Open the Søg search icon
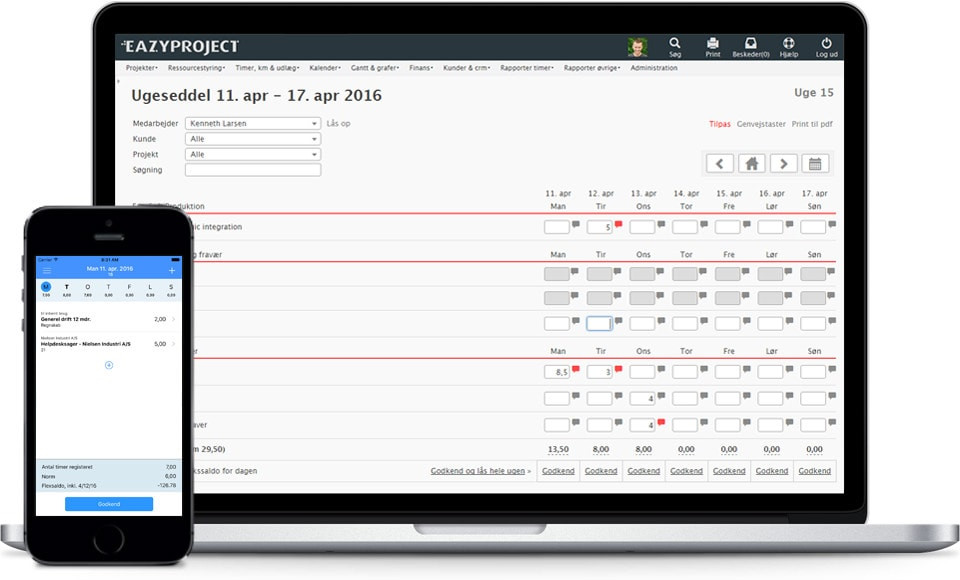Image resolution: width=960 pixels, height=580 pixels. (x=674, y=45)
